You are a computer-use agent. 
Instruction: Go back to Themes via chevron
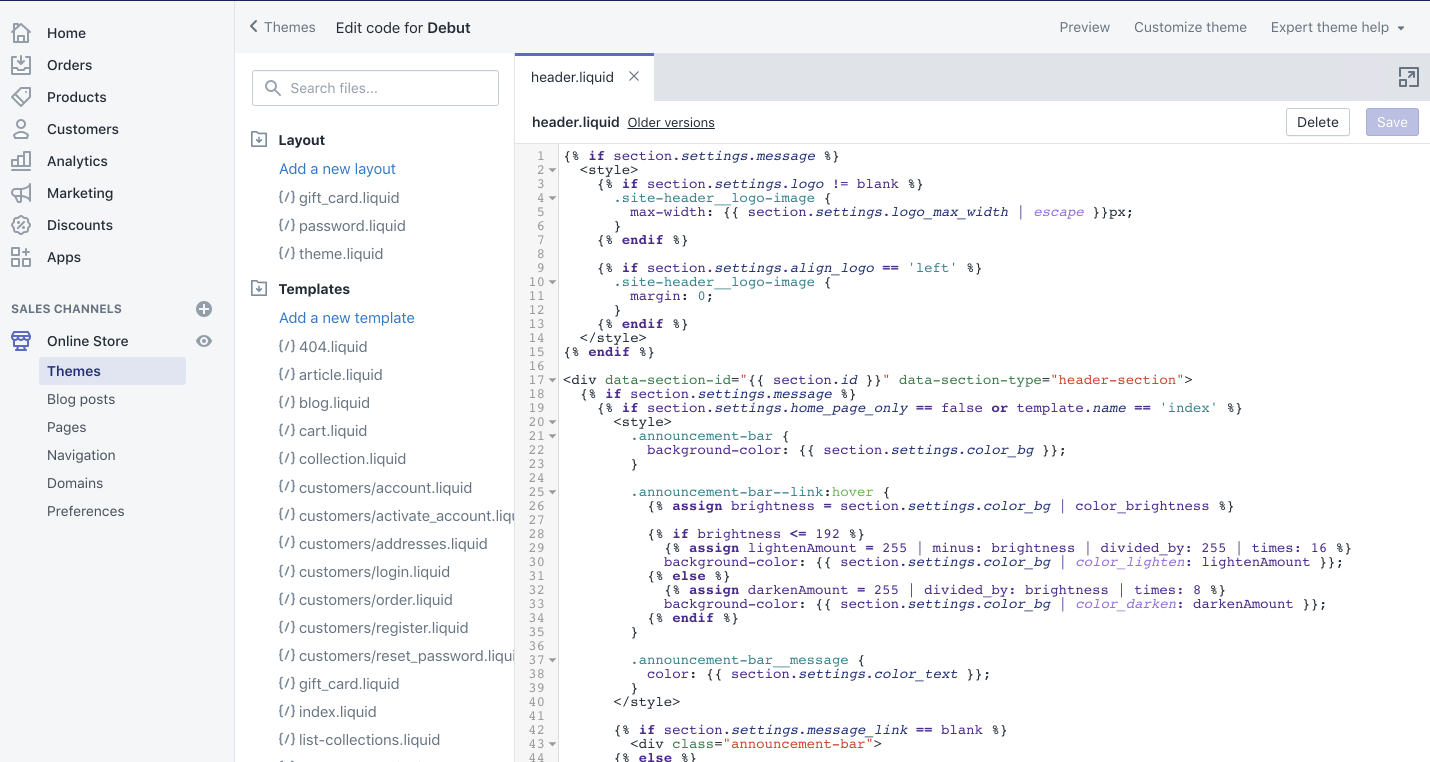(x=254, y=27)
